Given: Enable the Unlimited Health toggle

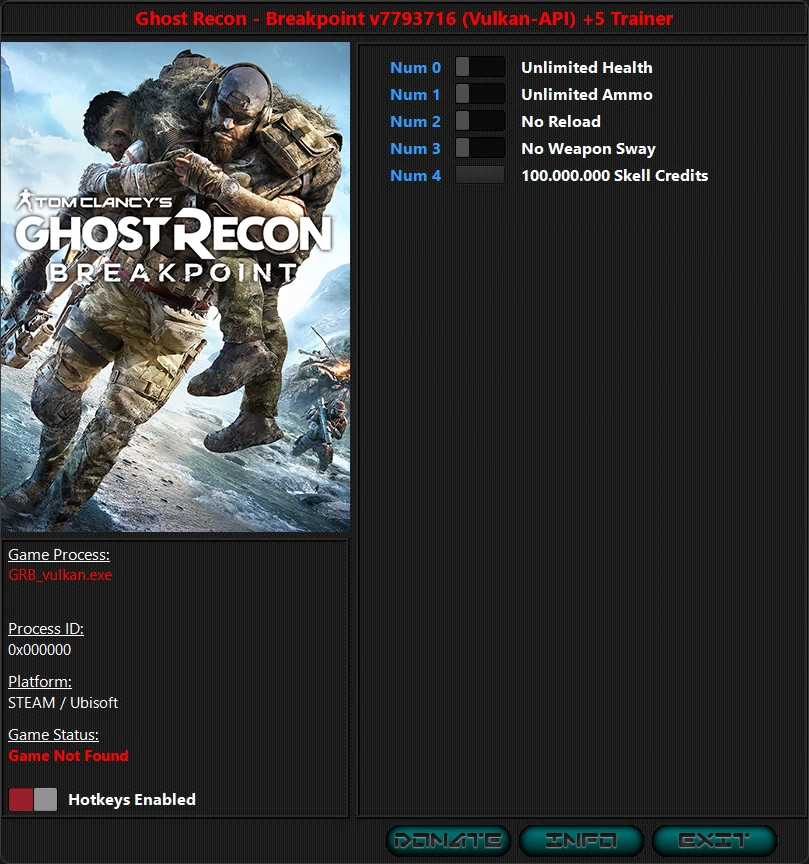Looking at the screenshot, I should coord(479,67).
